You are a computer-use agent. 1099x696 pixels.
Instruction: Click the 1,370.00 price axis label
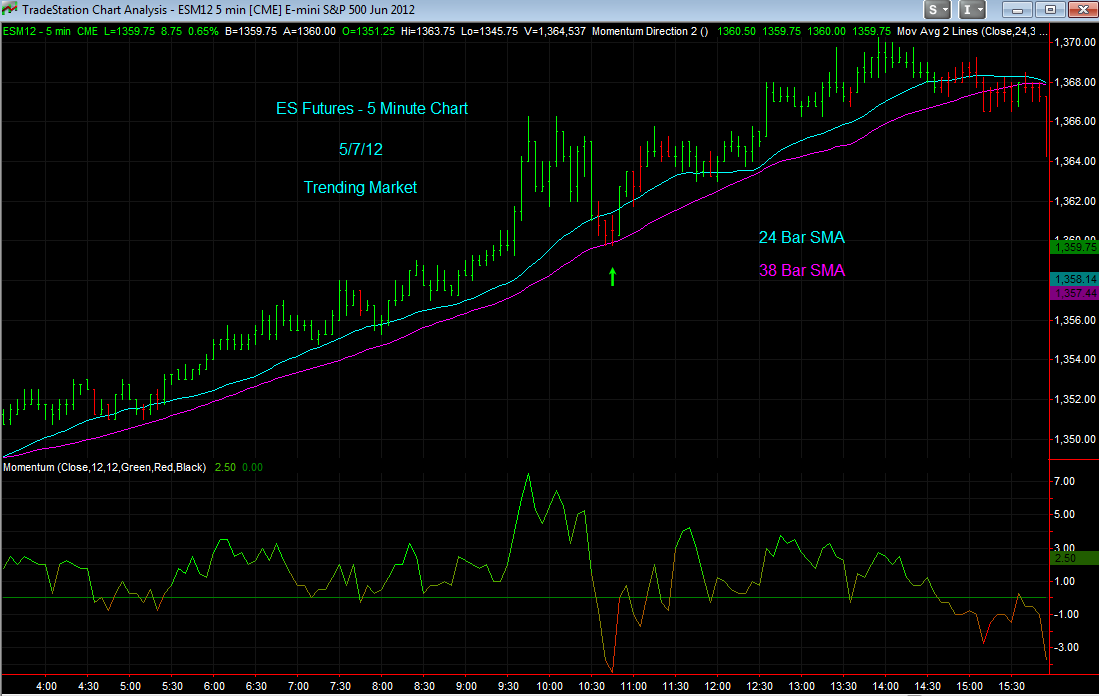pos(1074,42)
